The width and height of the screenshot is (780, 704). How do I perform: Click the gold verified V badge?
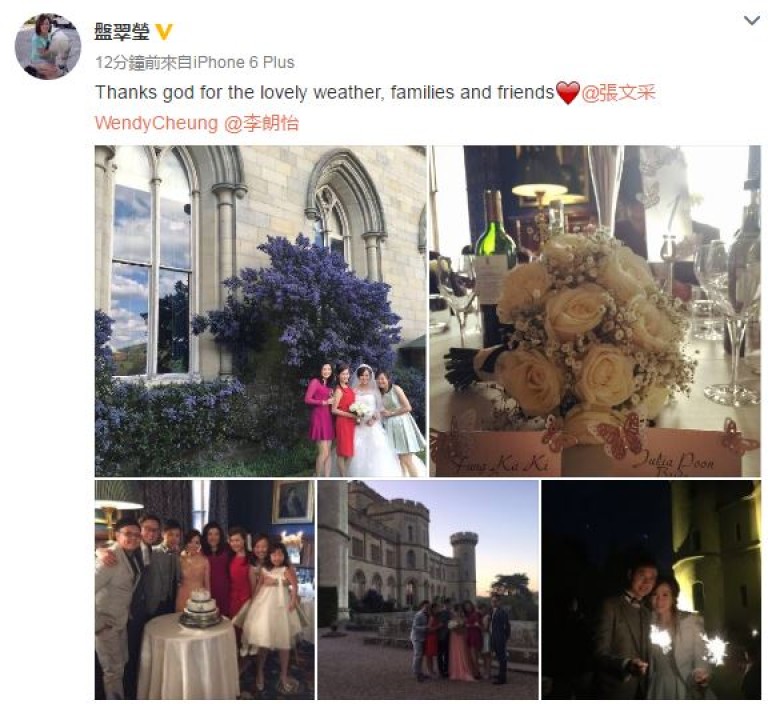164,32
